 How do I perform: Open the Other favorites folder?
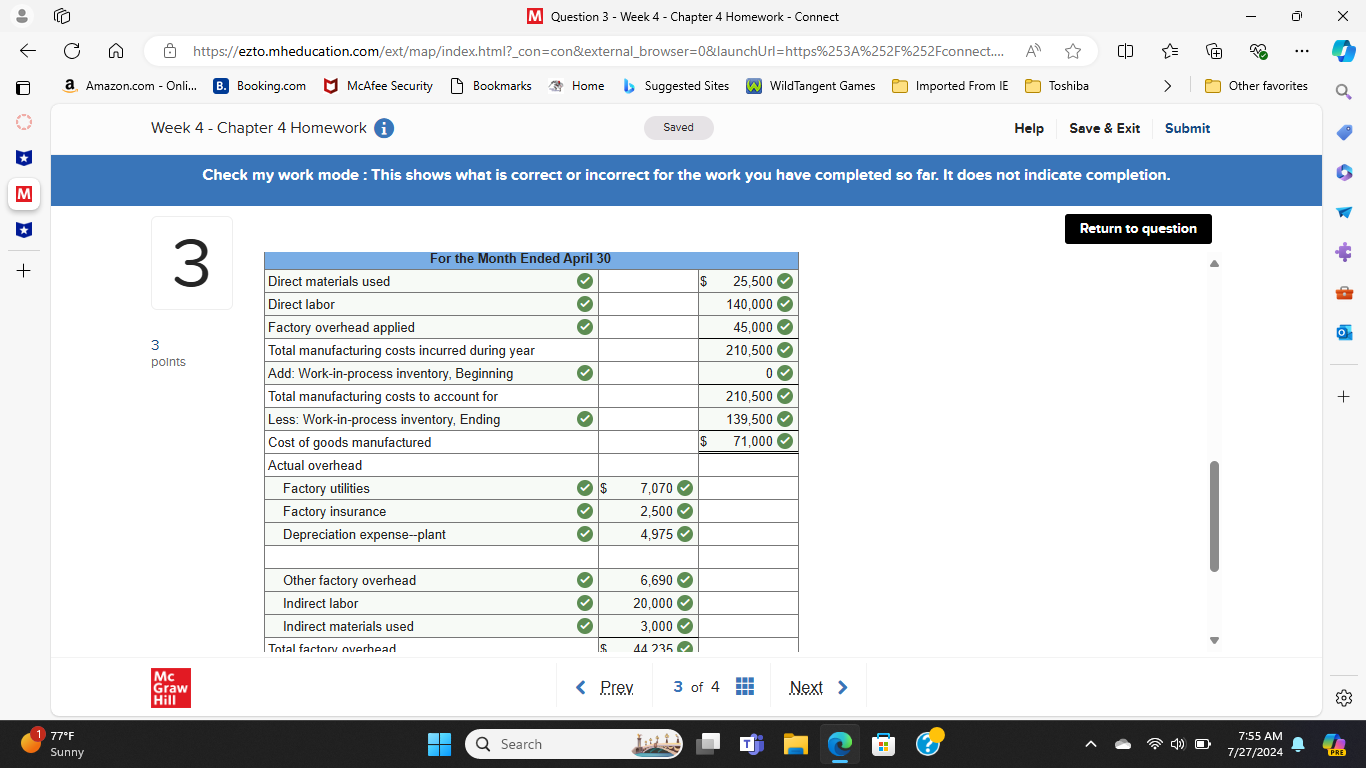[x=1256, y=86]
